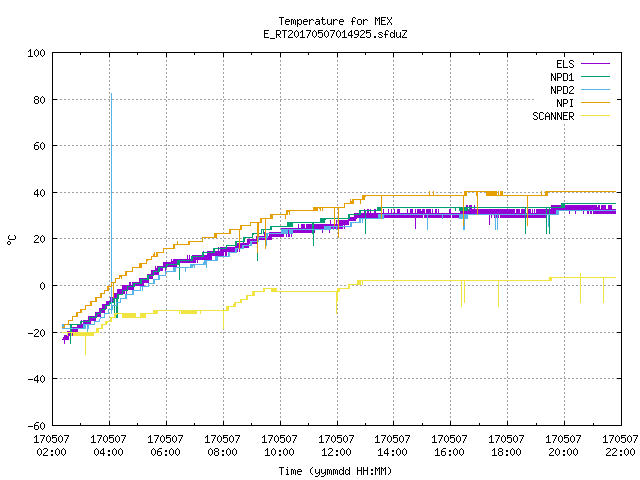The height and width of the screenshot is (480, 640).
Task: Click the y-axis label 40
Action: pos(40,193)
